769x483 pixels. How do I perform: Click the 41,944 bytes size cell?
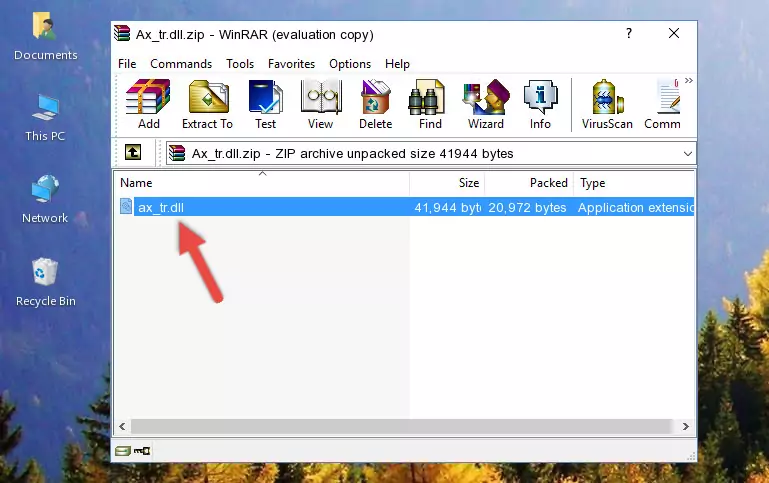click(447, 207)
